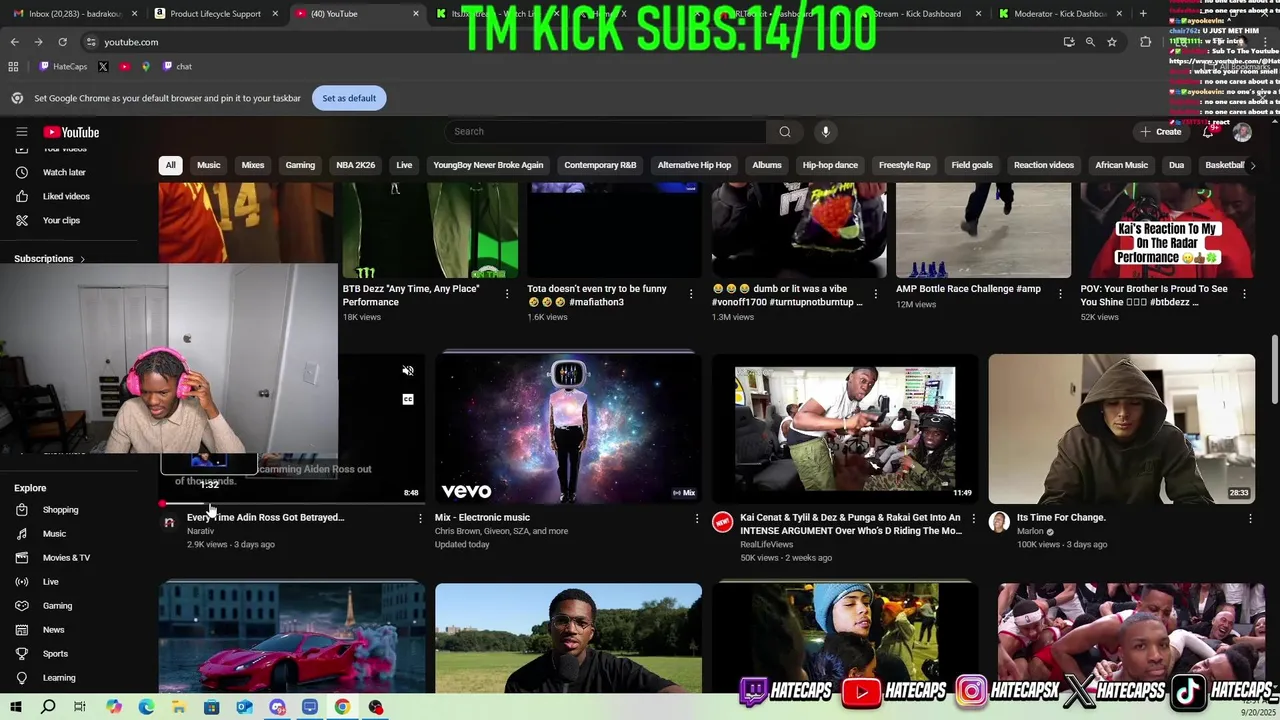Switch to Product Lifecycle Support tab
1280x720 pixels.
215,14
